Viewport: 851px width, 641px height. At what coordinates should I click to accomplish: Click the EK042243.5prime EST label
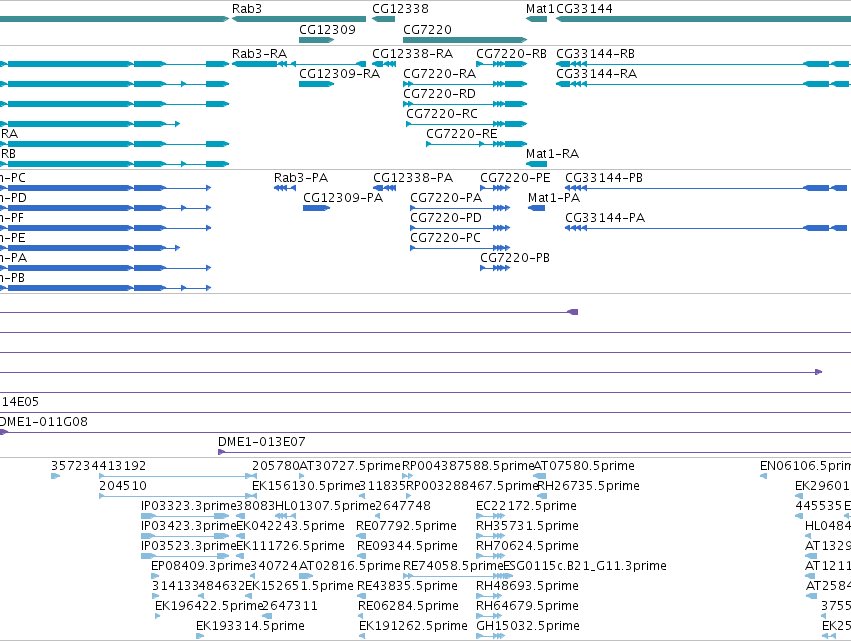click(290, 526)
